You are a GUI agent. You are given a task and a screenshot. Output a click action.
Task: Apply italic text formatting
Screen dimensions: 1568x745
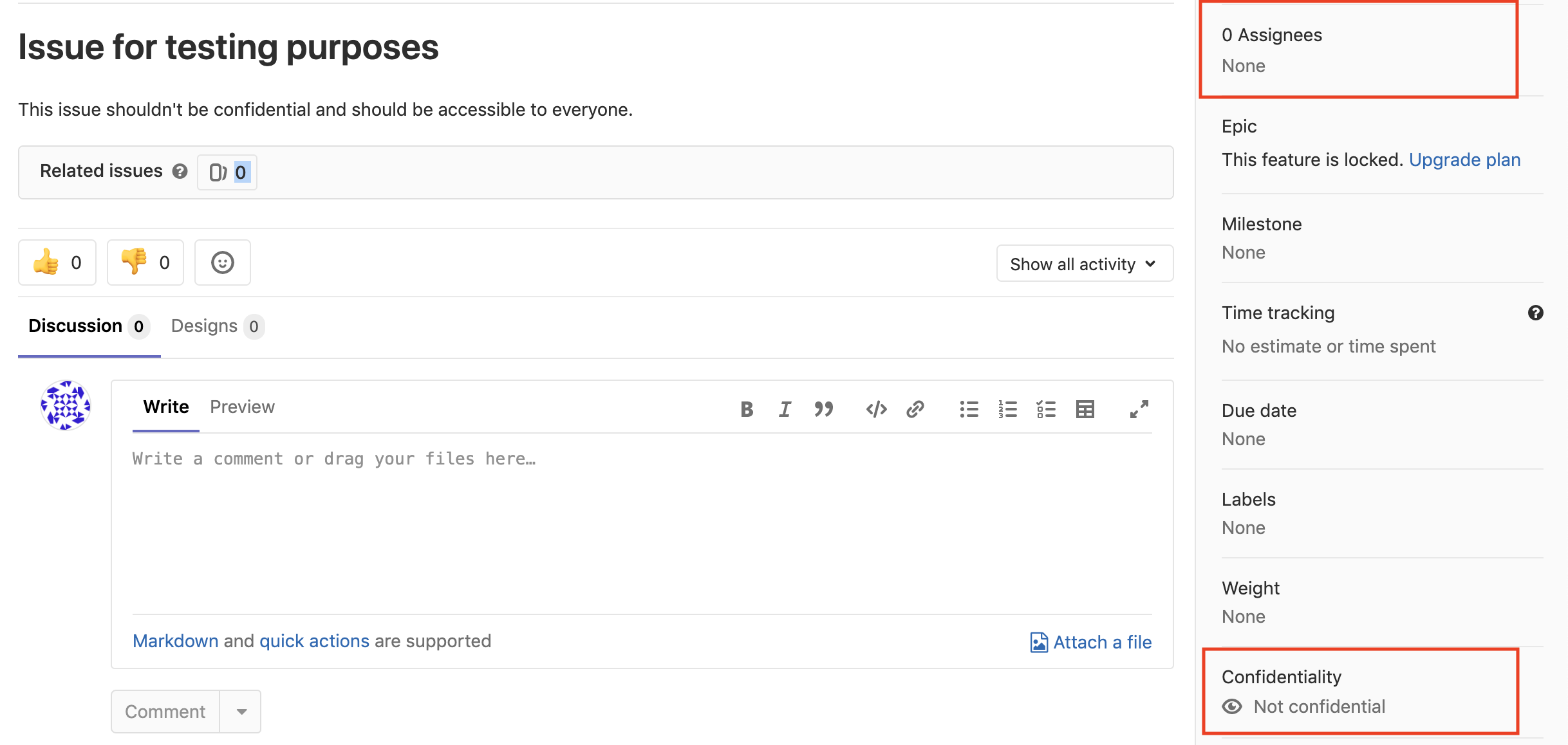[x=785, y=409]
